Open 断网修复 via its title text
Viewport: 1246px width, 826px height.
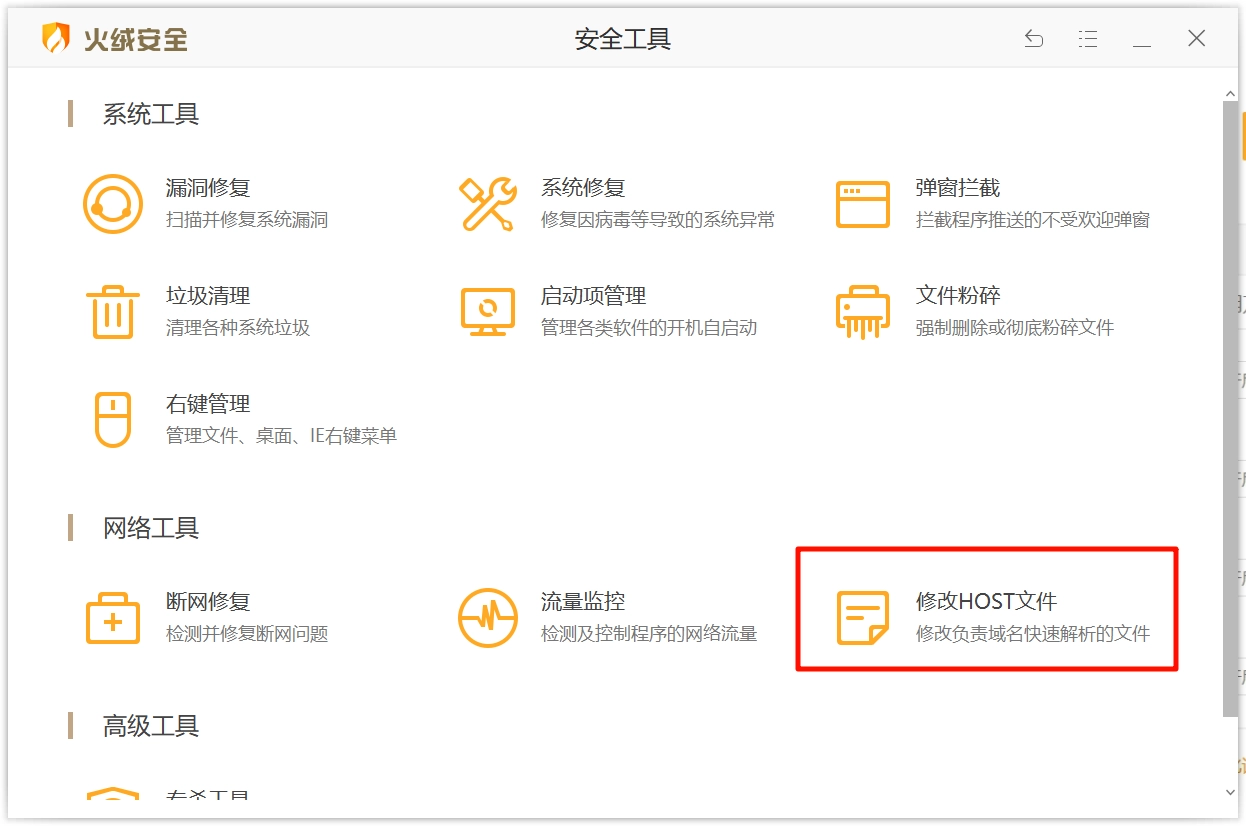click(x=208, y=602)
